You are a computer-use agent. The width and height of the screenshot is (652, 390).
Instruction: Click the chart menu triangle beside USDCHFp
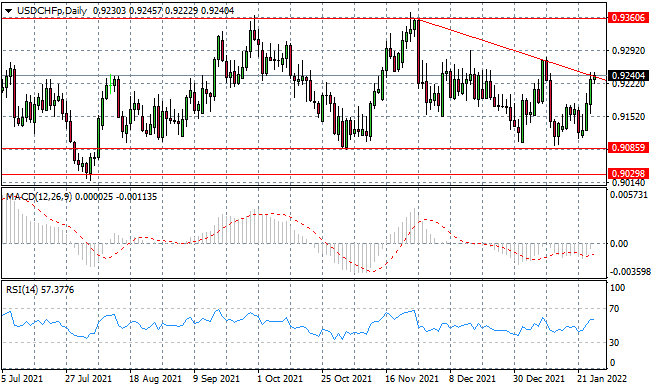[x=8, y=11]
